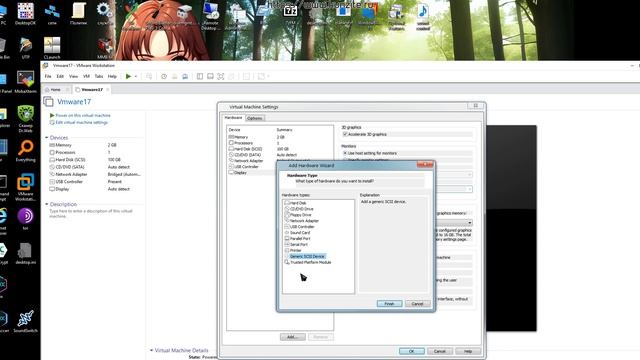Open Edit menu in VMware Workstation
Screen dimensions: 640x360
[x=60, y=76]
